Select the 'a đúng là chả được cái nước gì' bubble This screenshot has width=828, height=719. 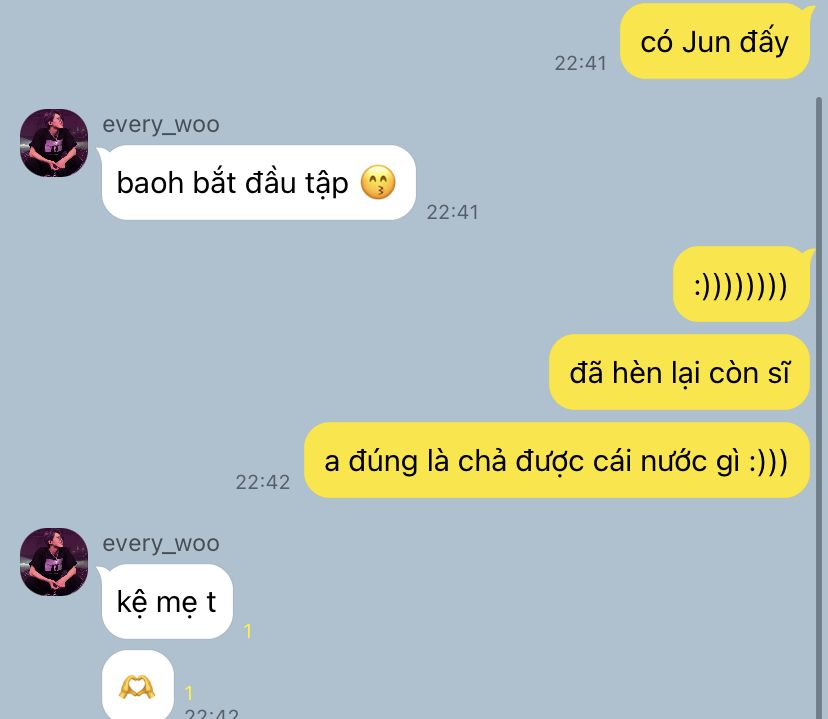coord(557,460)
